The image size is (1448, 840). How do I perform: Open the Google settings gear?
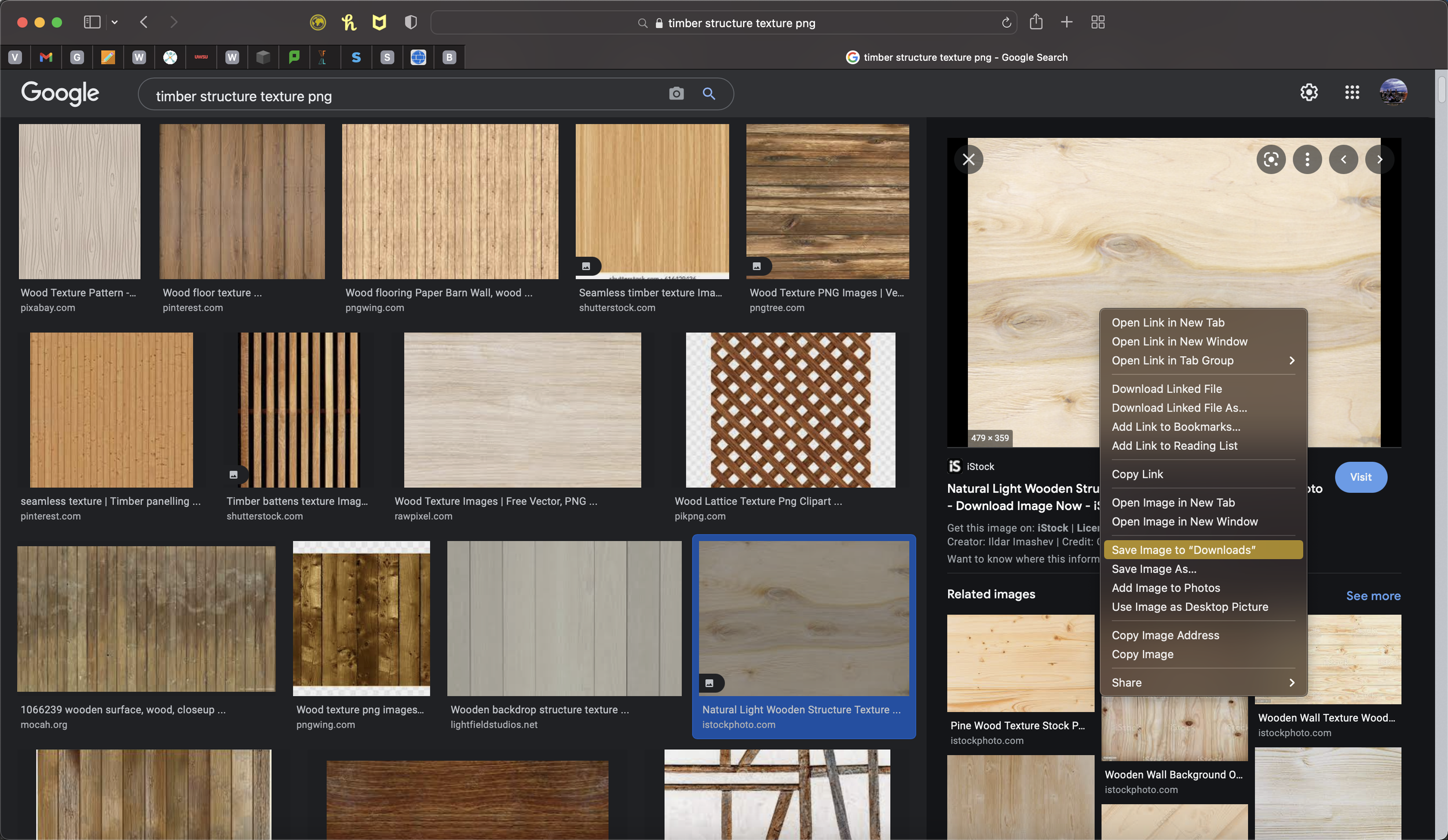[x=1308, y=92]
